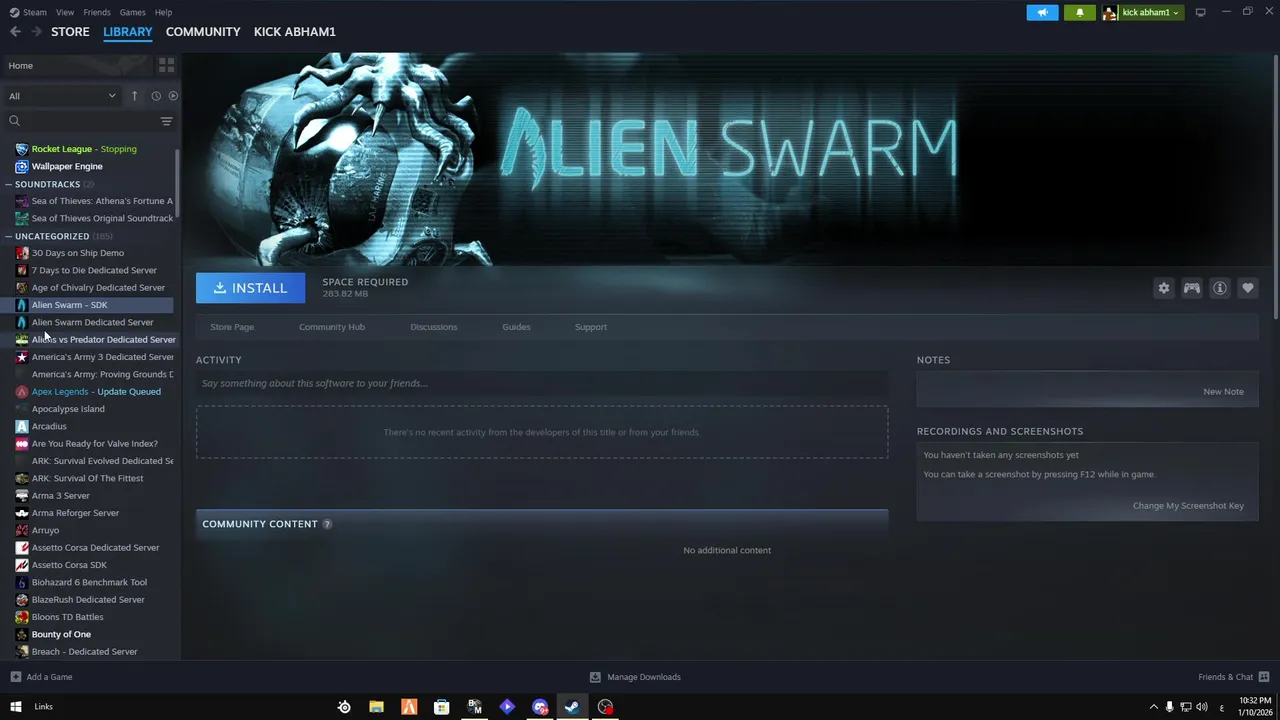Toggle sort ascending arrow in library filter

[134, 96]
